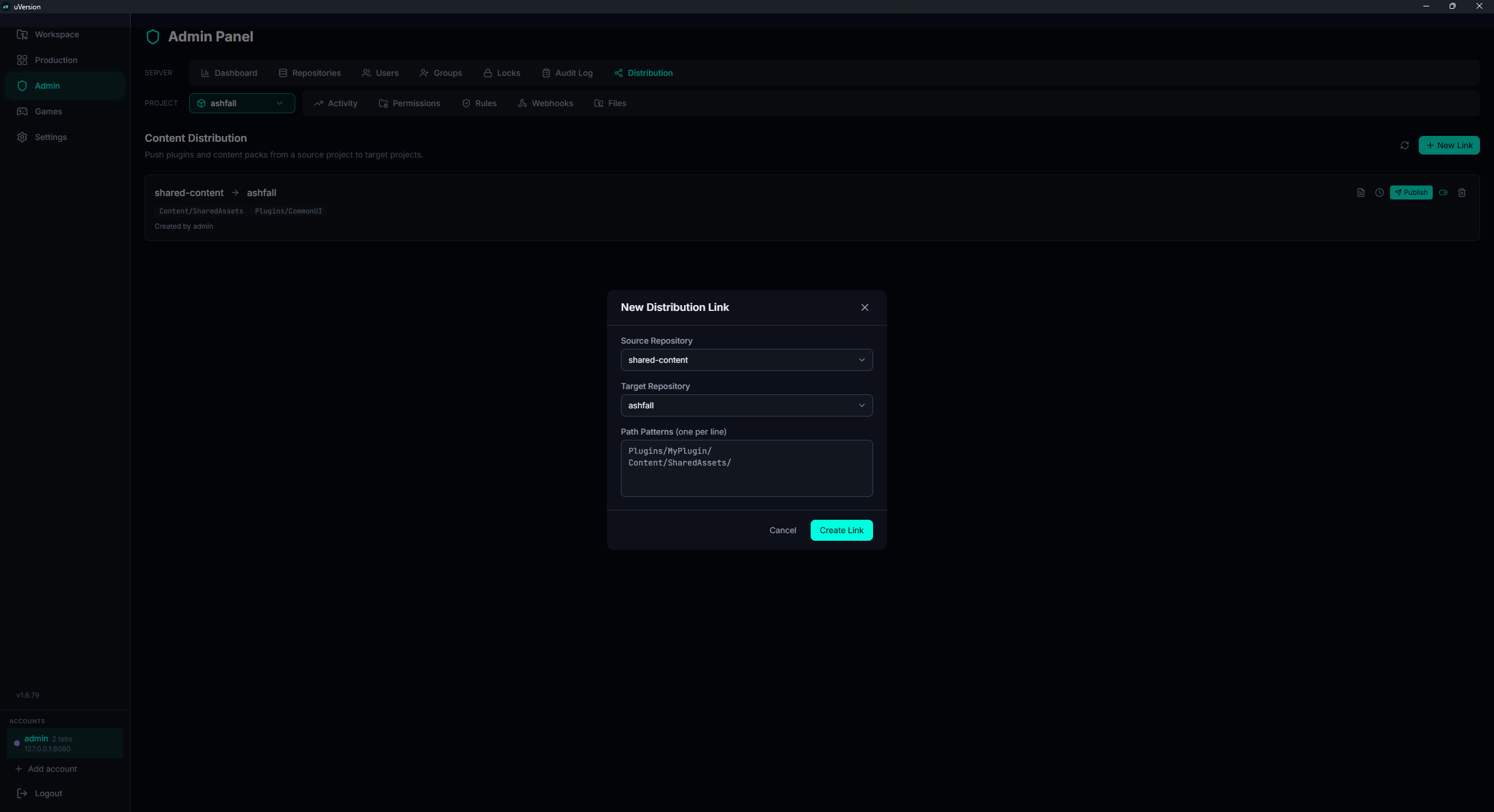Switch to the Dashboard server tab
Viewport: 1494px width, 812px height.
[x=229, y=73]
